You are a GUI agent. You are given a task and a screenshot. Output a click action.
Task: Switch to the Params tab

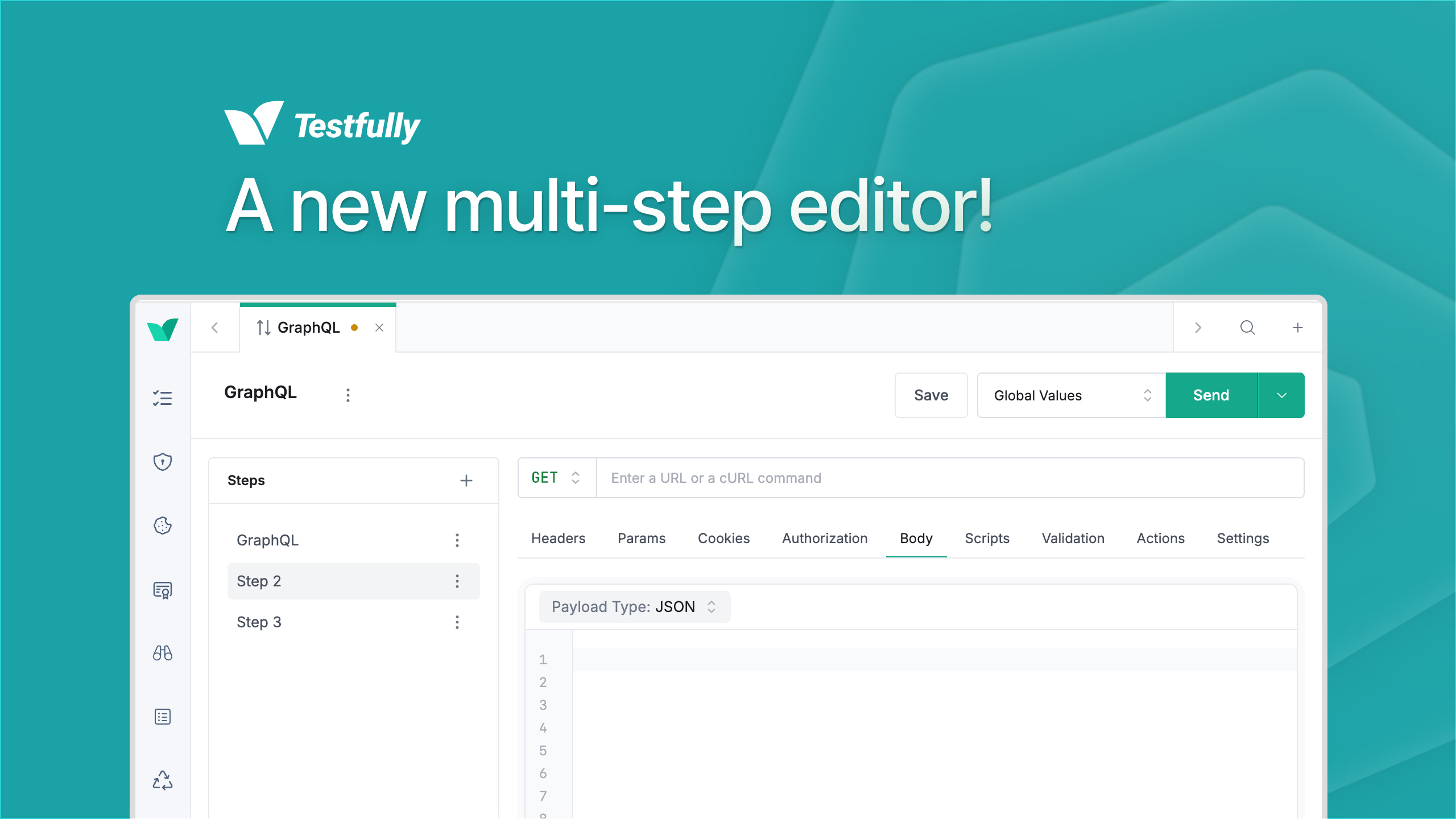click(642, 538)
